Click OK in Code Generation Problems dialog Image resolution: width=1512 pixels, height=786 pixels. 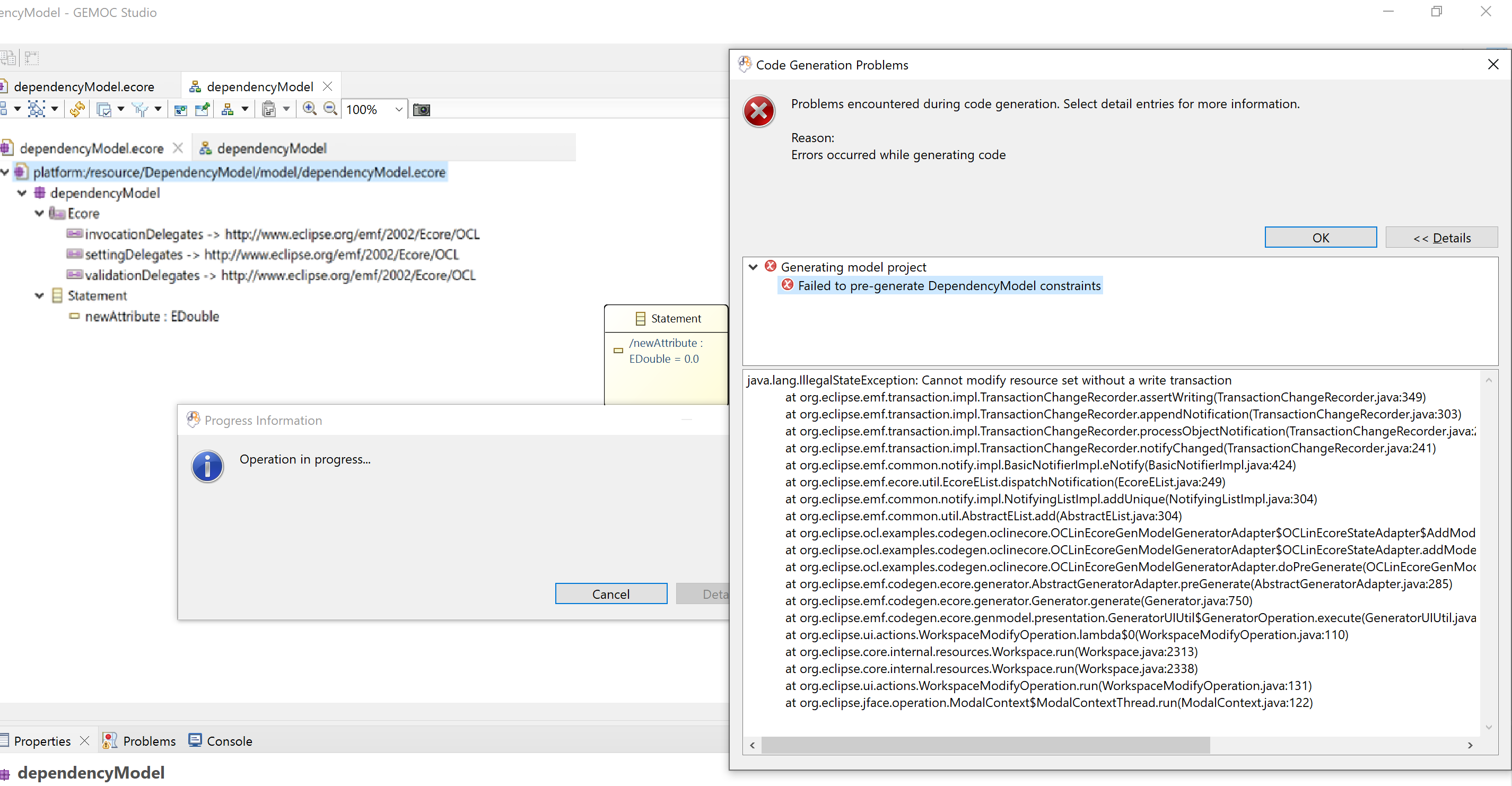point(1320,237)
